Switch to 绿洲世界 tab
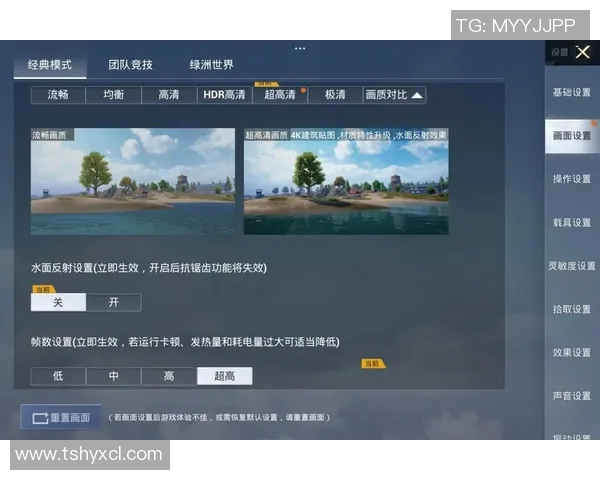 tap(212, 65)
